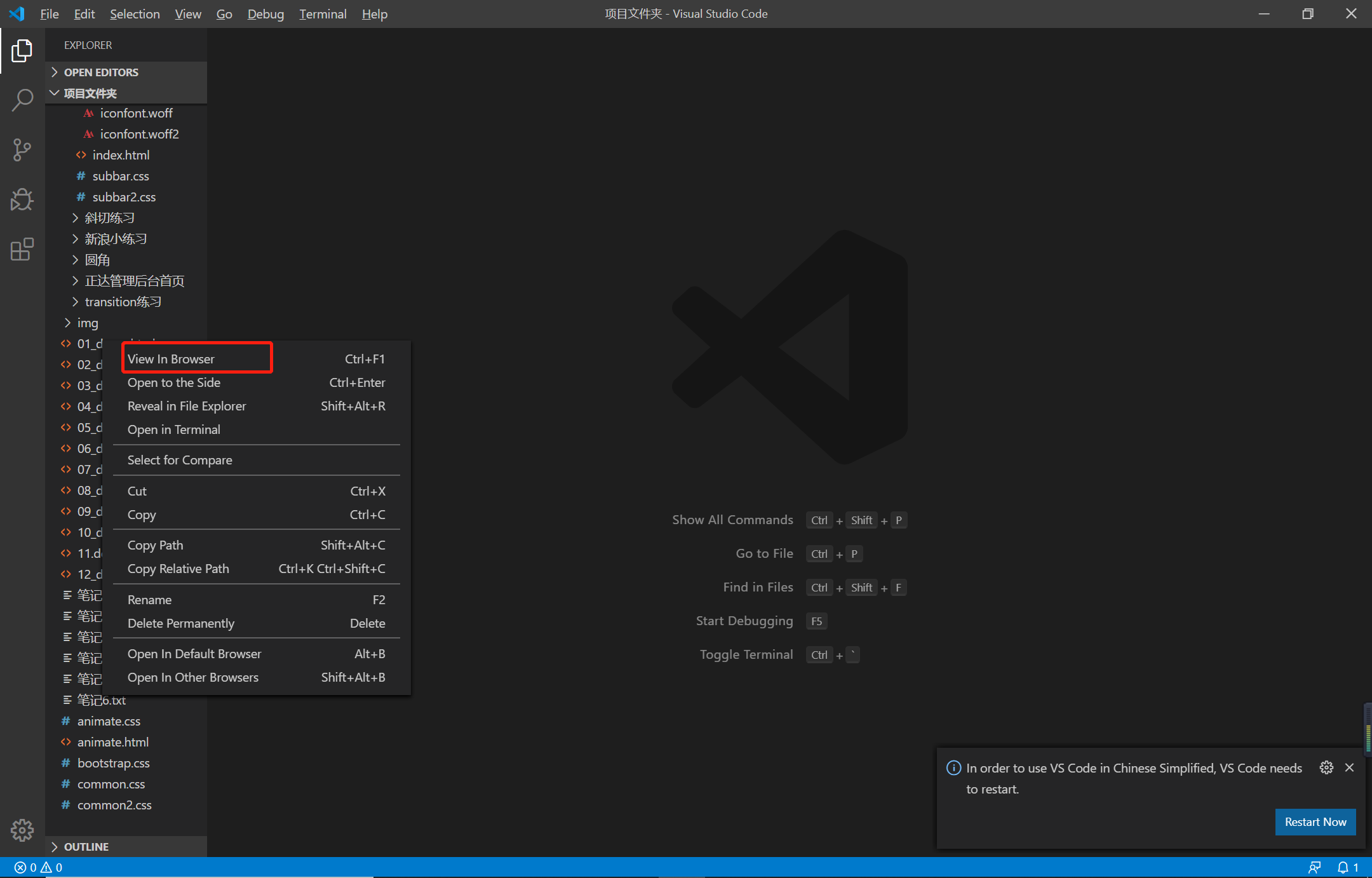Open the Extensions view icon

pos(22,249)
